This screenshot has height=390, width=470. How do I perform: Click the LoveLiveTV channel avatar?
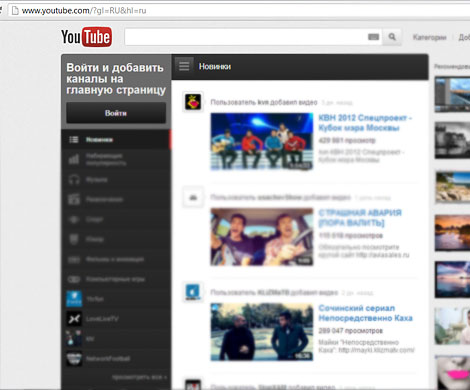(x=74, y=319)
